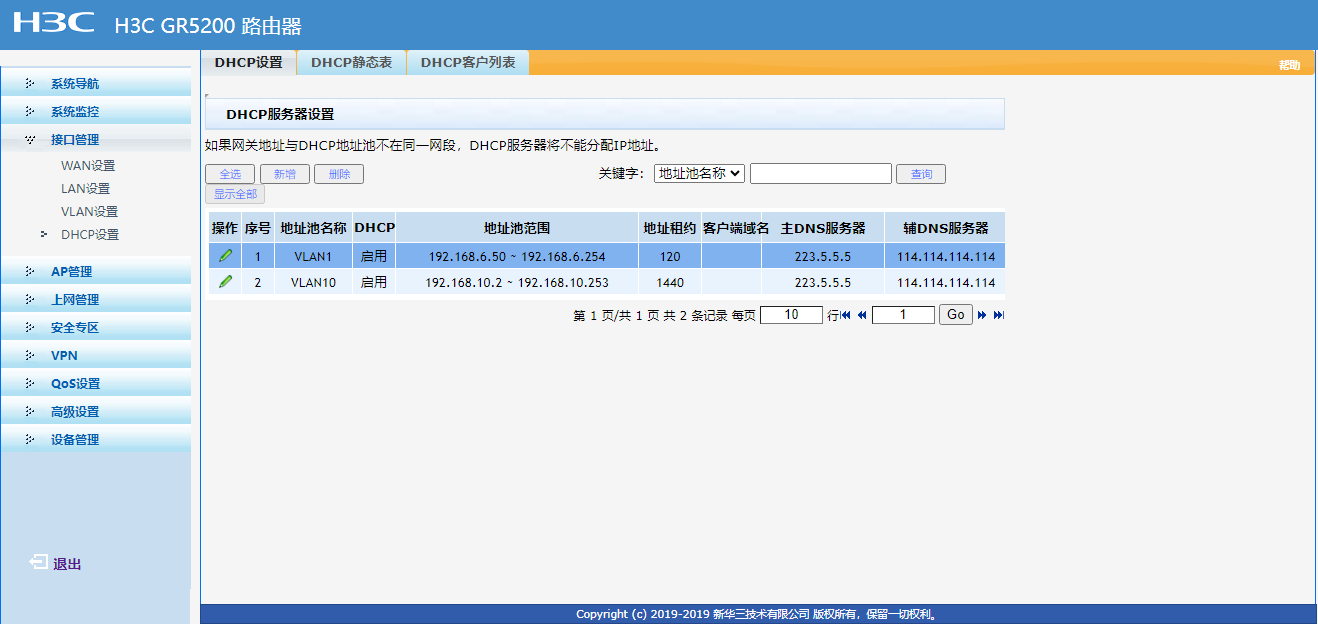Open the 地址池名称 keyword dropdown

point(700,173)
